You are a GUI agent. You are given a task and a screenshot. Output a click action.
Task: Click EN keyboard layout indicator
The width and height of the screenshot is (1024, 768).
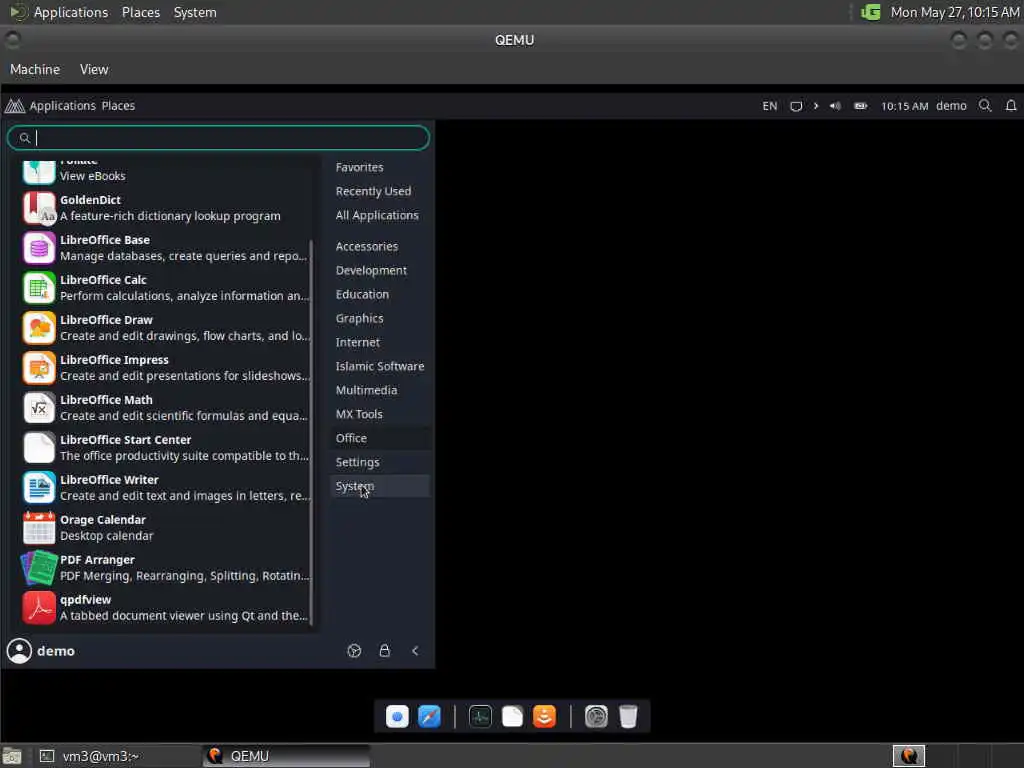click(x=769, y=106)
